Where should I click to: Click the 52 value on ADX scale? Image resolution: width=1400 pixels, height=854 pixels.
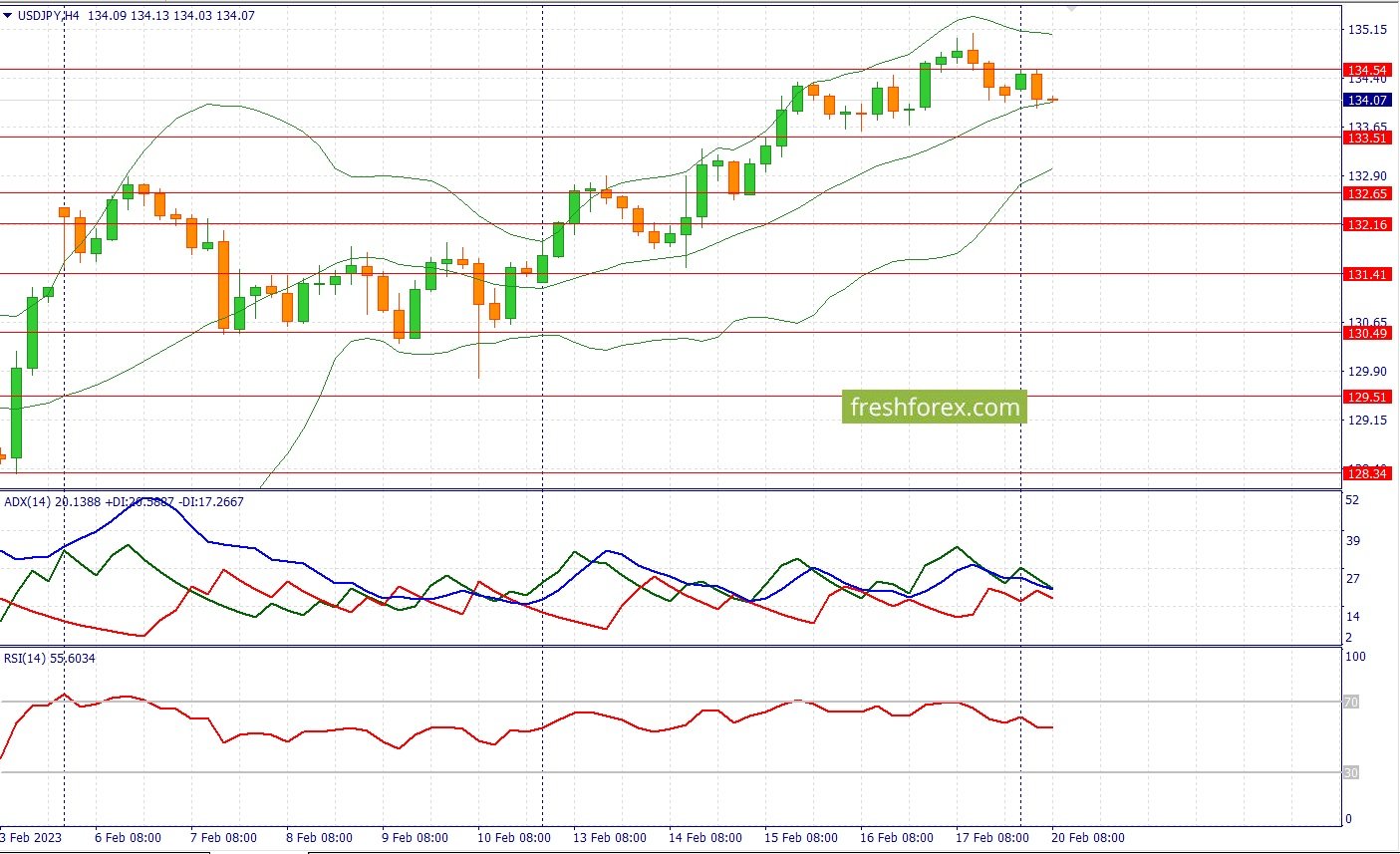pos(1352,500)
